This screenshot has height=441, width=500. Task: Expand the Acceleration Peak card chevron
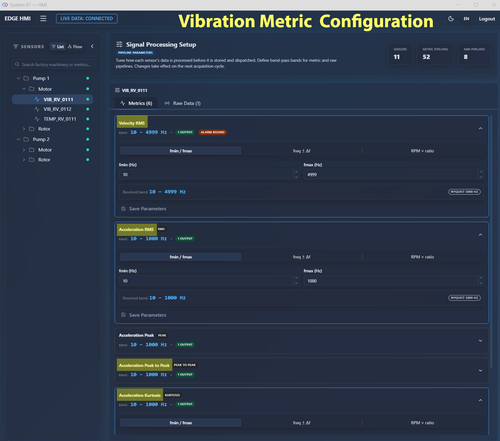coord(480,341)
